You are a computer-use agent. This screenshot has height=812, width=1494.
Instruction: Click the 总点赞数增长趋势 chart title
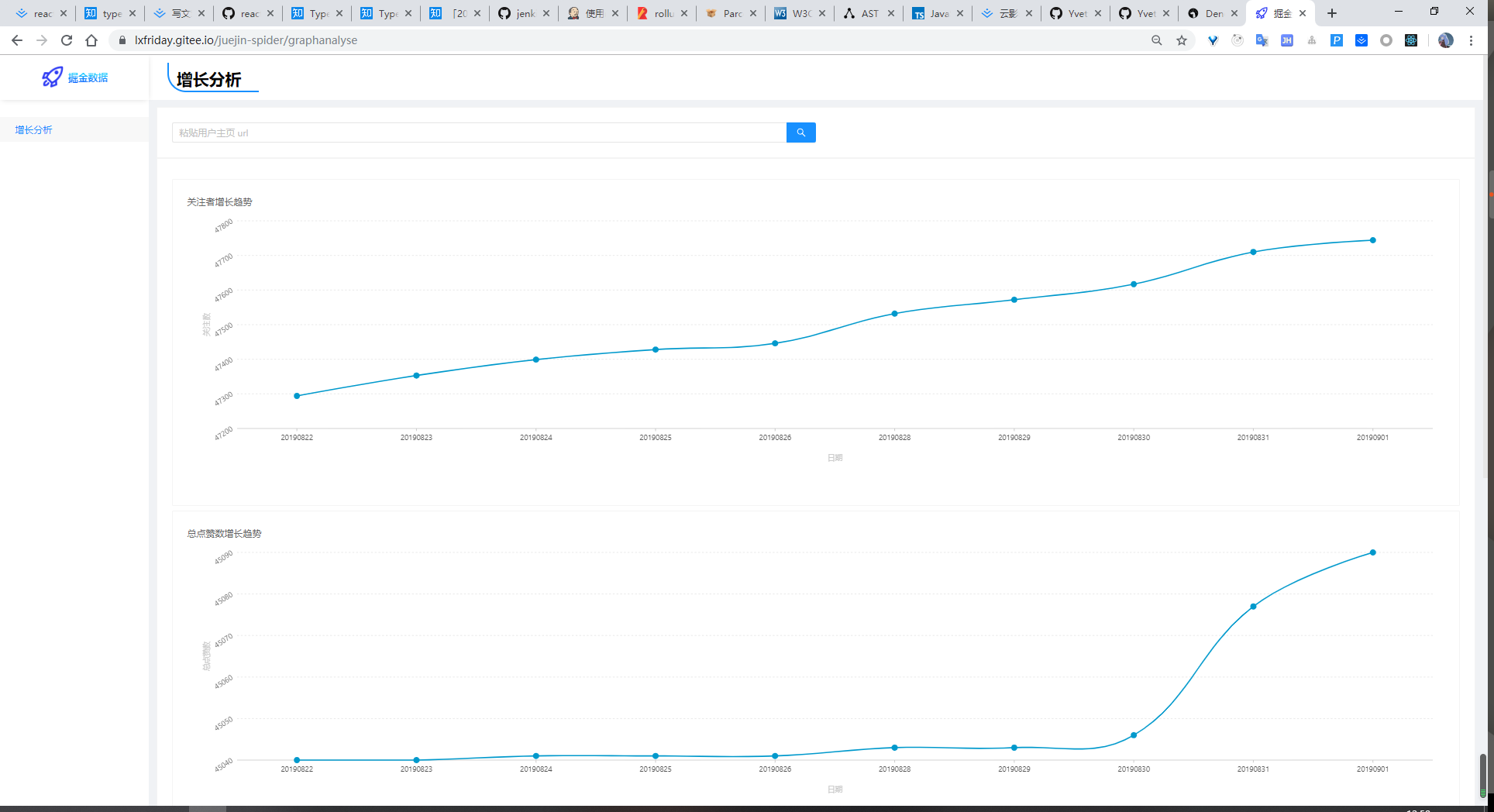(224, 534)
